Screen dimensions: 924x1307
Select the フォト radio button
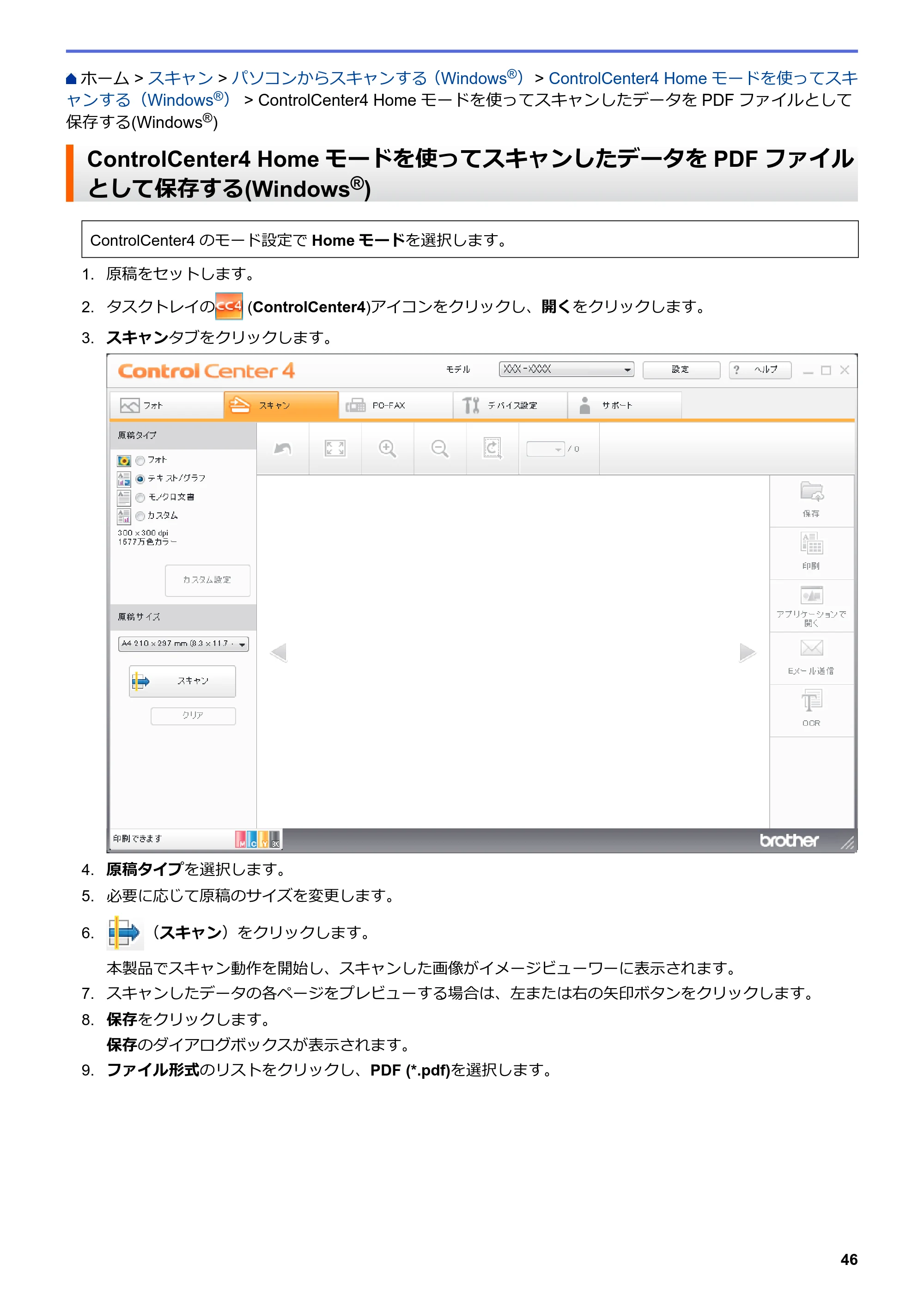[140, 461]
